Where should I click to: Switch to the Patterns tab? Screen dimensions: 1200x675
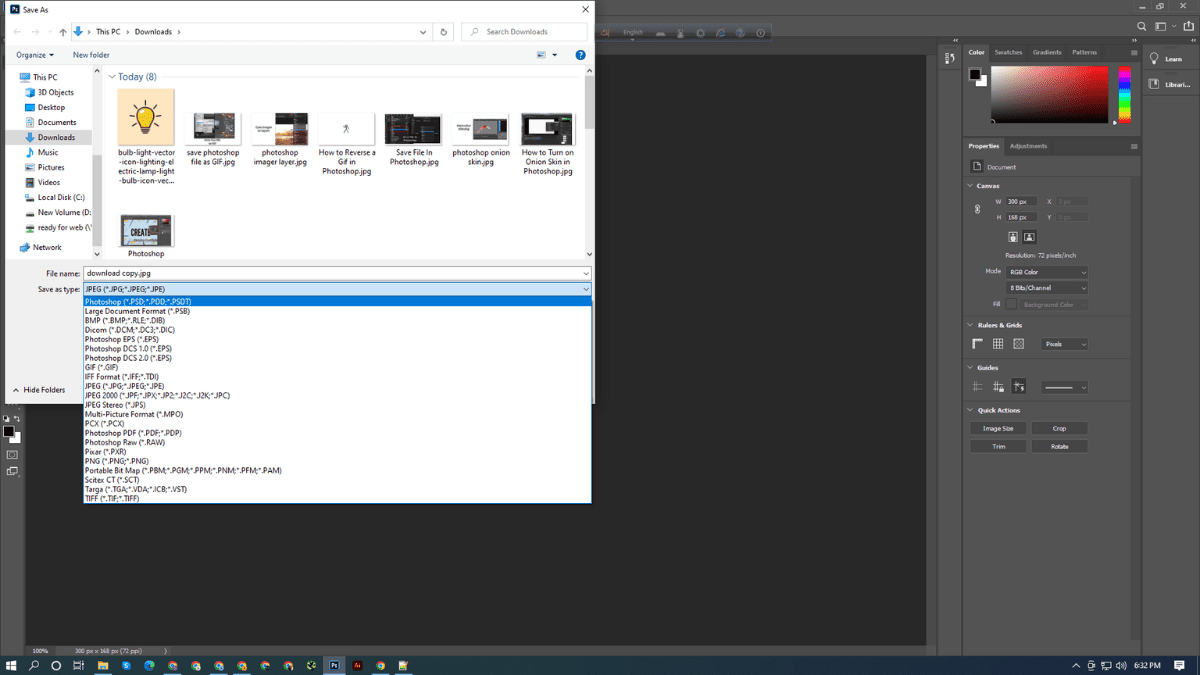(1084, 52)
